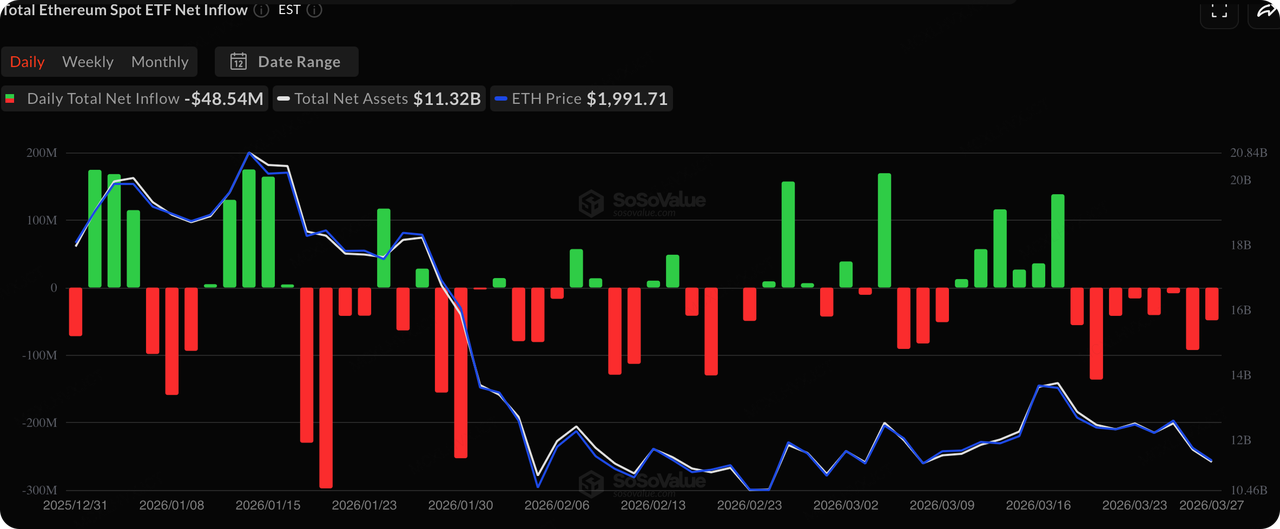Switch to the Weekly view
The height and width of the screenshot is (529, 1280).
pos(88,62)
